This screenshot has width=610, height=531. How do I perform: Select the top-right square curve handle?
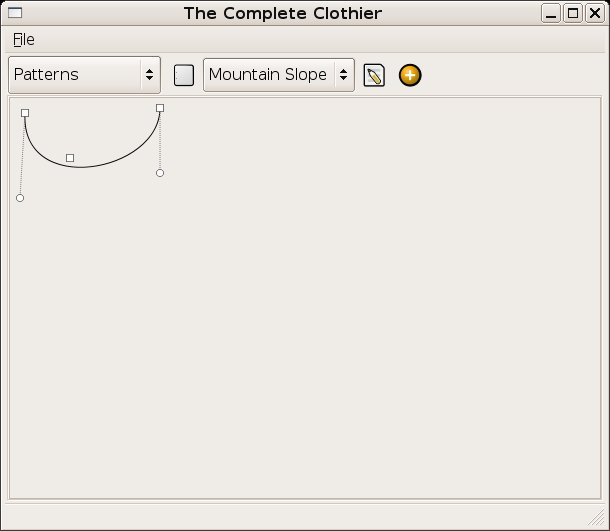pos(160,108)
